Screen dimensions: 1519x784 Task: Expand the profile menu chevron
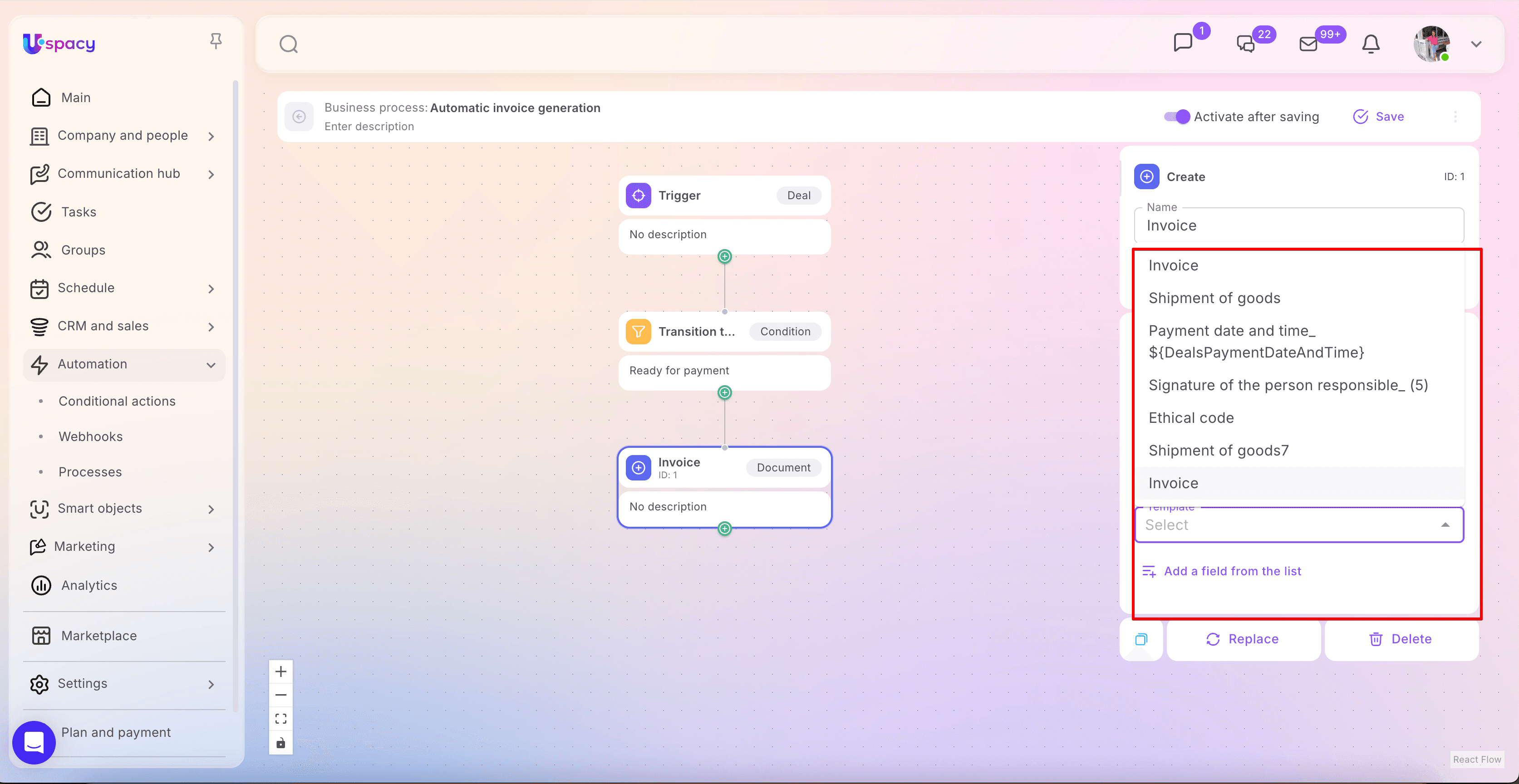1476,44
